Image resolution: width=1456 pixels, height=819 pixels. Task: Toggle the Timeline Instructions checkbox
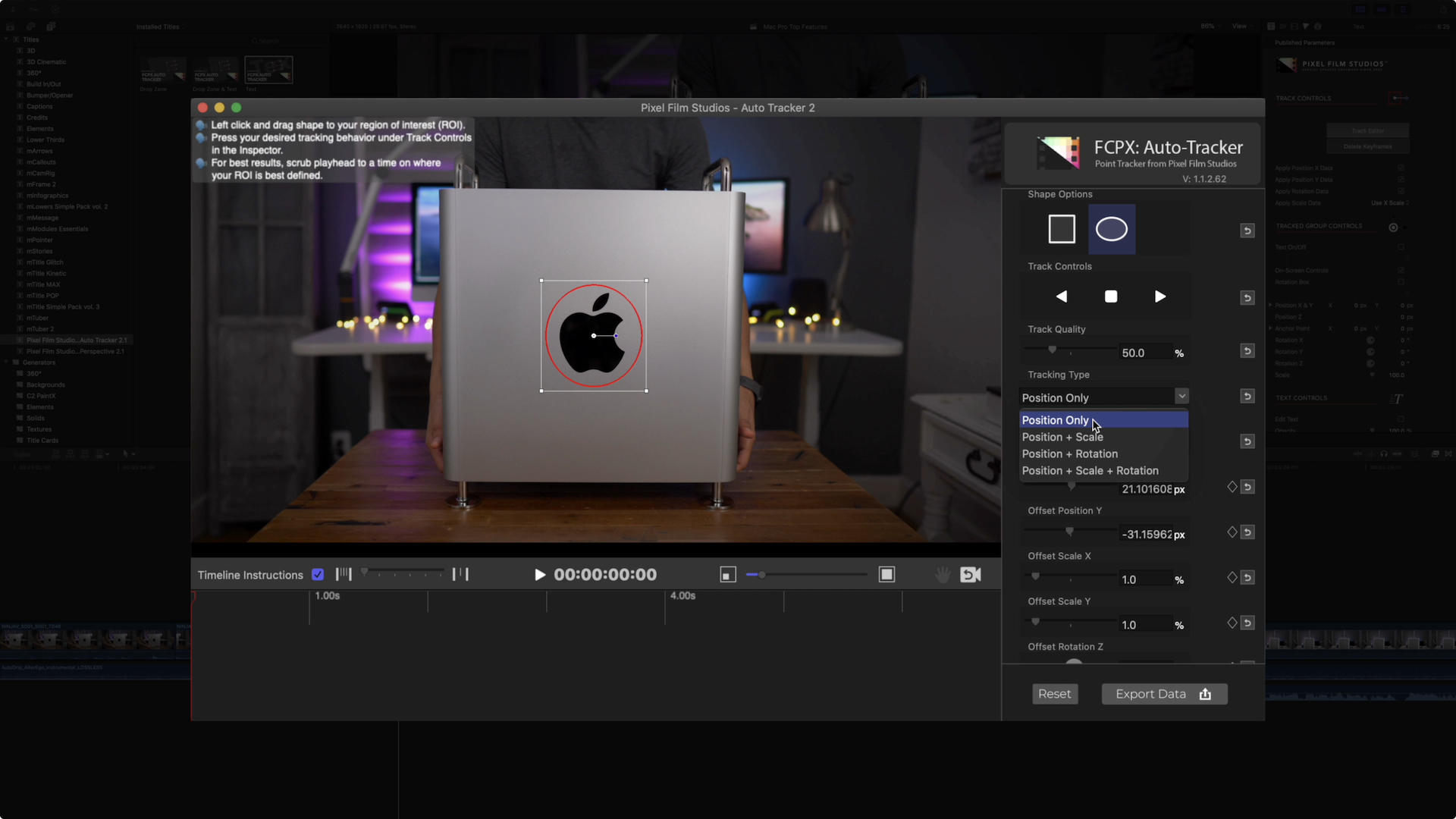pos(318,575)
